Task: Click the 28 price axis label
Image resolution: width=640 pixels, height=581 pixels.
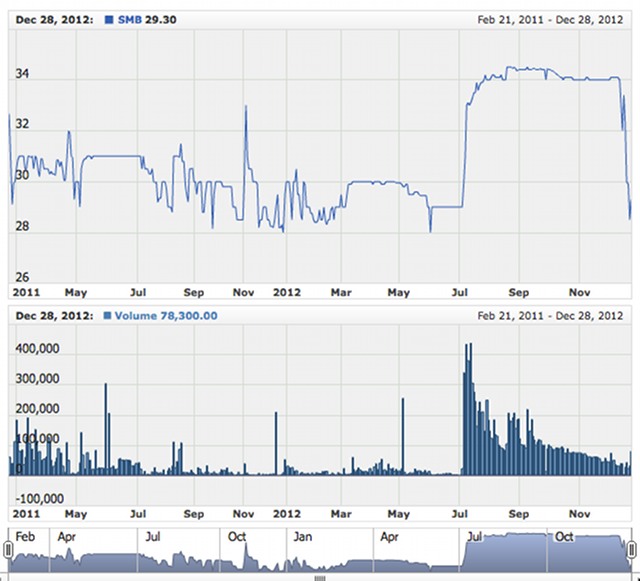Action: (22, 226)
